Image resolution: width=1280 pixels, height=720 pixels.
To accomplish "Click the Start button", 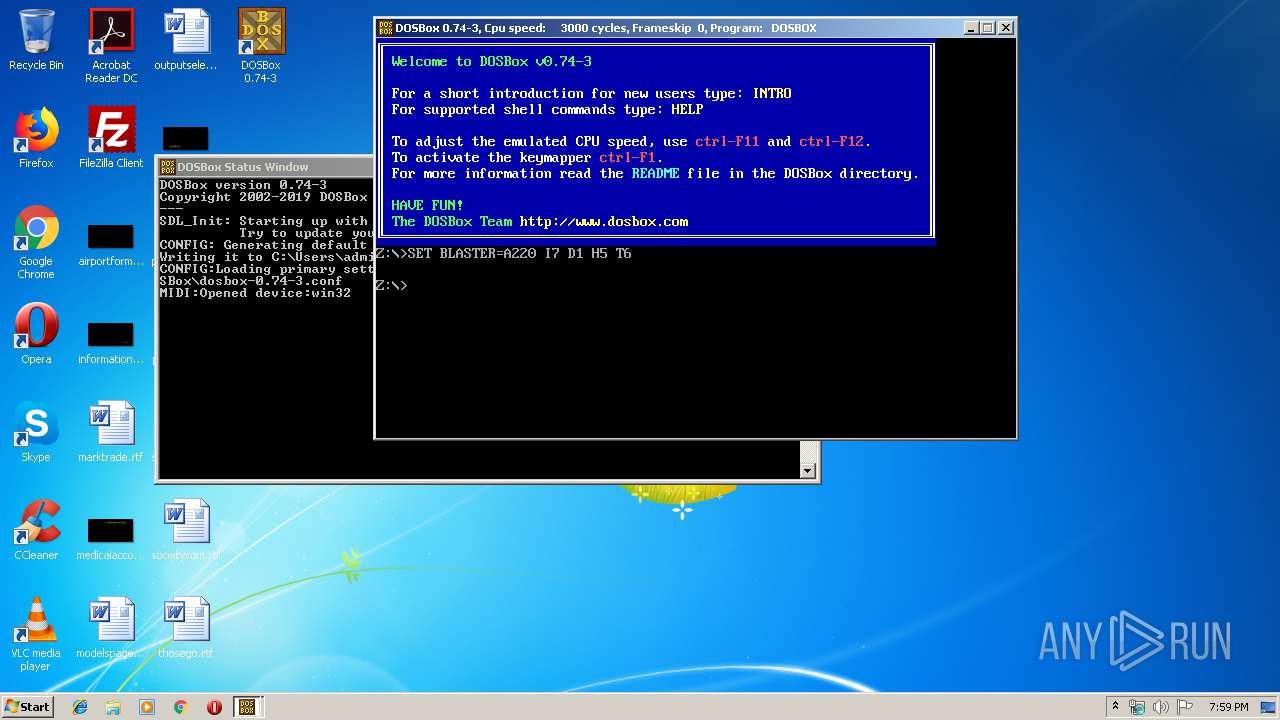I will (27, 706).
